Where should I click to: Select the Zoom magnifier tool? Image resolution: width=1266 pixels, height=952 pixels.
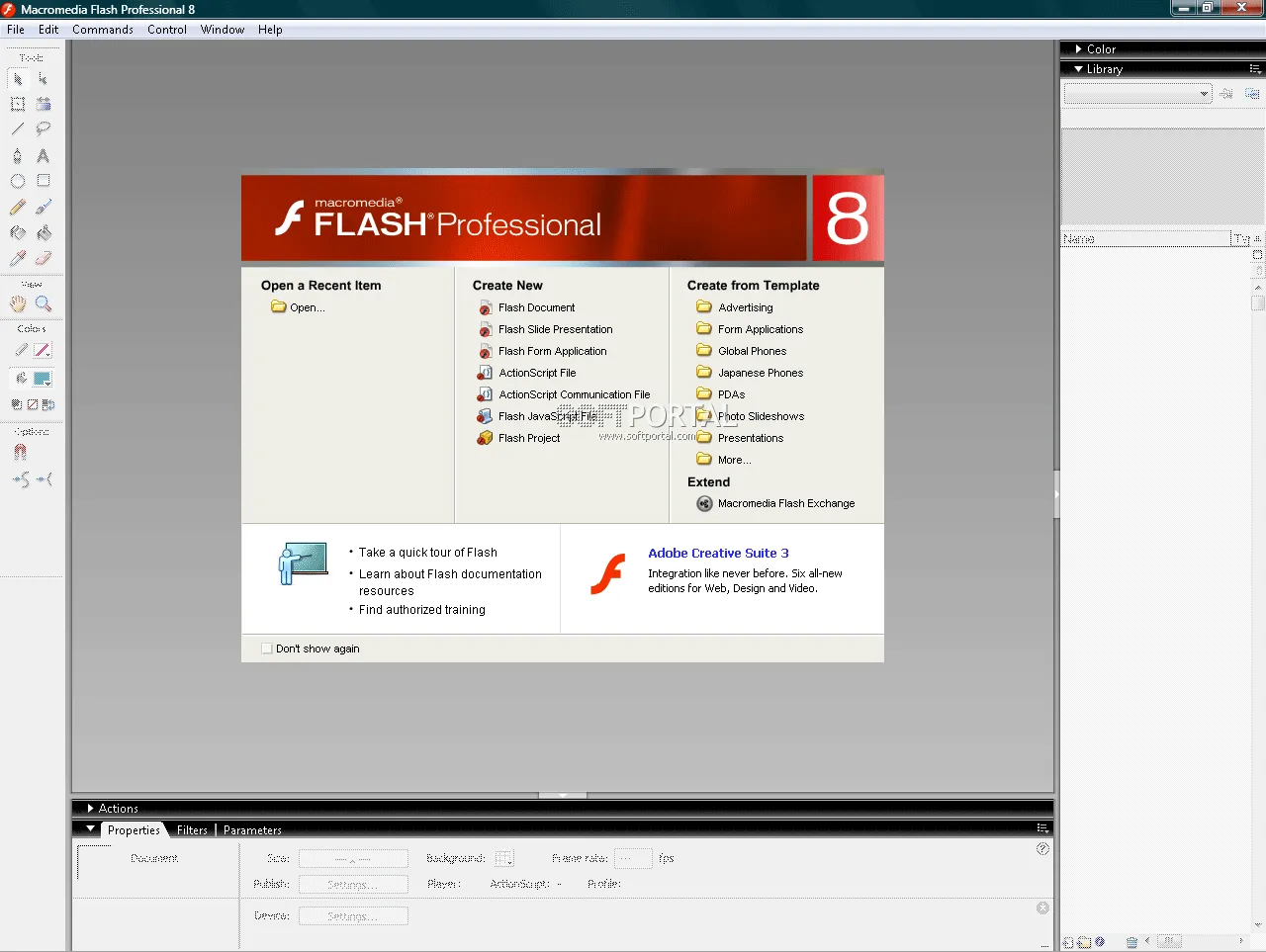(43, 303)
